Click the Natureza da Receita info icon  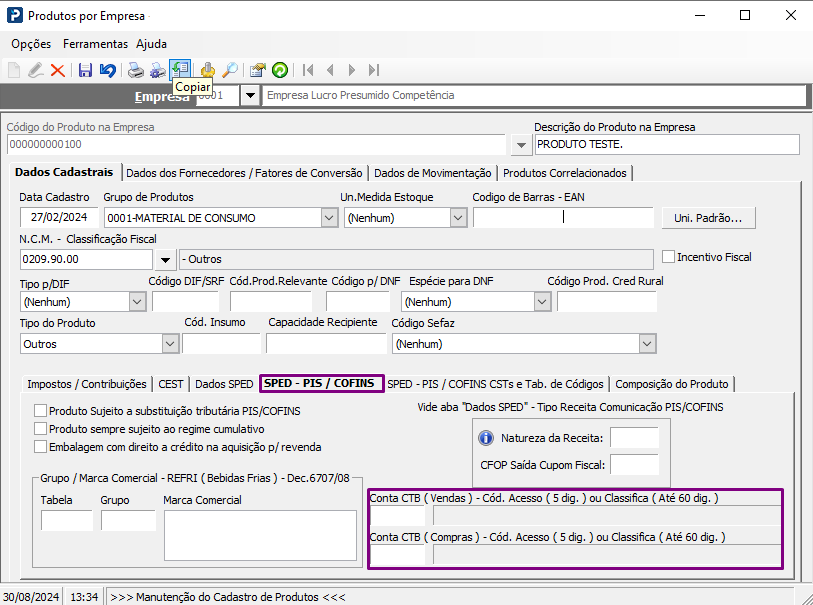pyautogui.click(x=486, y=438)
